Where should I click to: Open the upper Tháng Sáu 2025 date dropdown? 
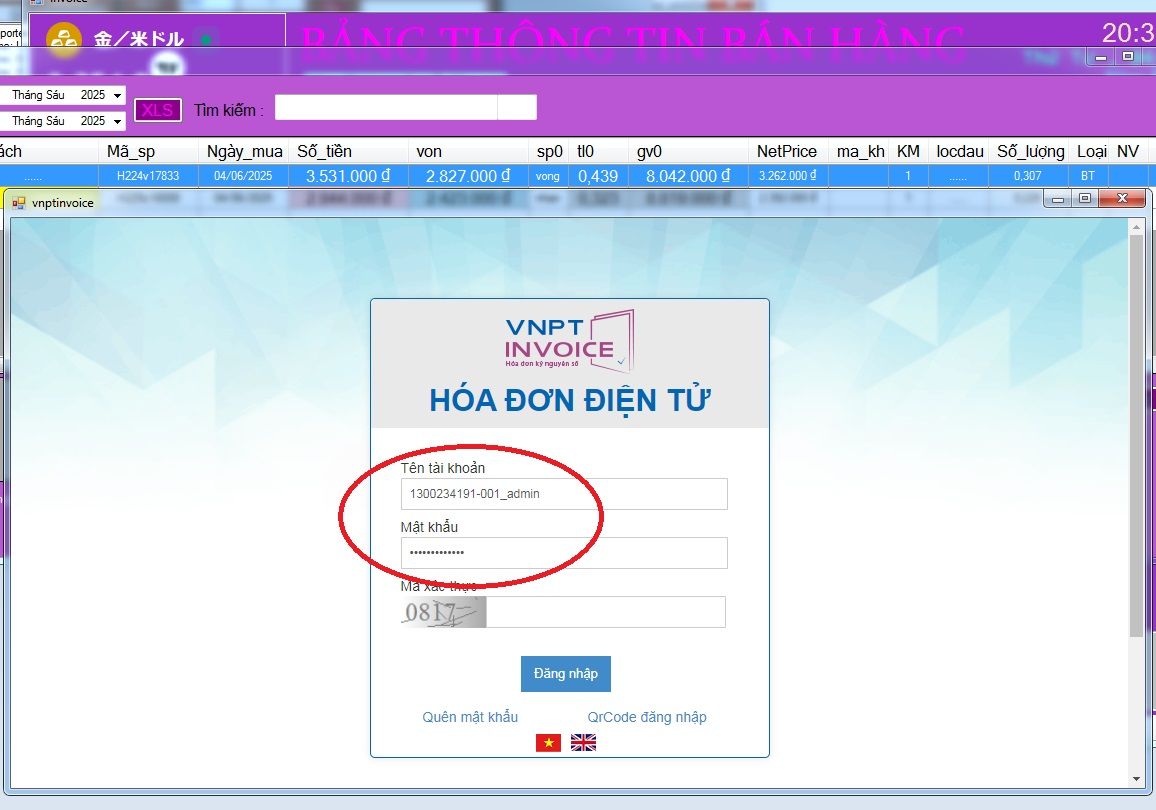[118, 96]
